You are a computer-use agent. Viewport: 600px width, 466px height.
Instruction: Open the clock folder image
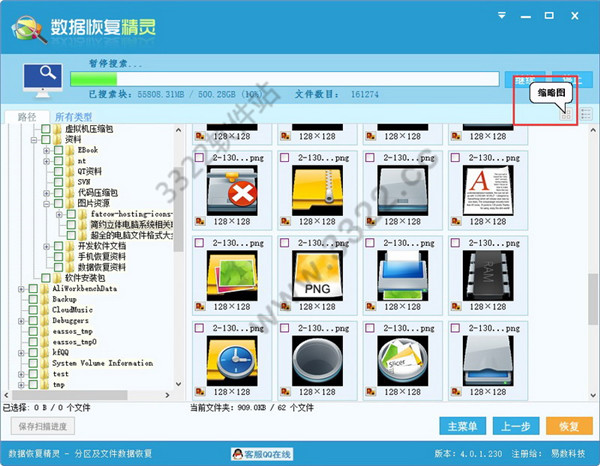(x=232, y=361)
